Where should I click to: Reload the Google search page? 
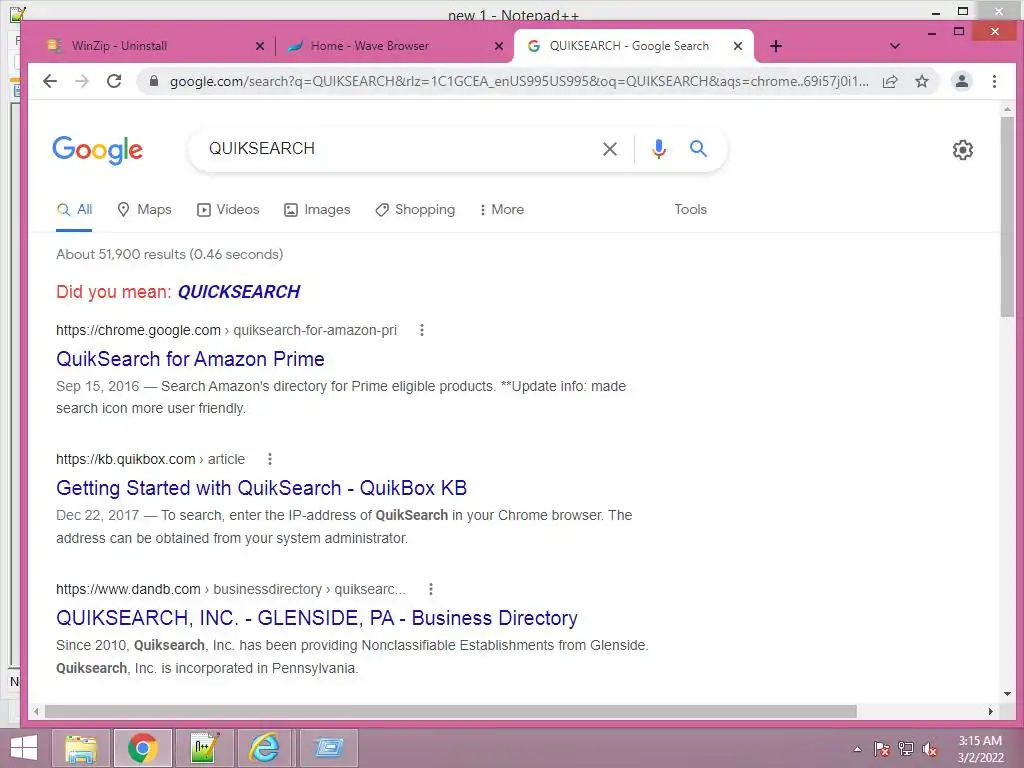[x=114, y=81]
